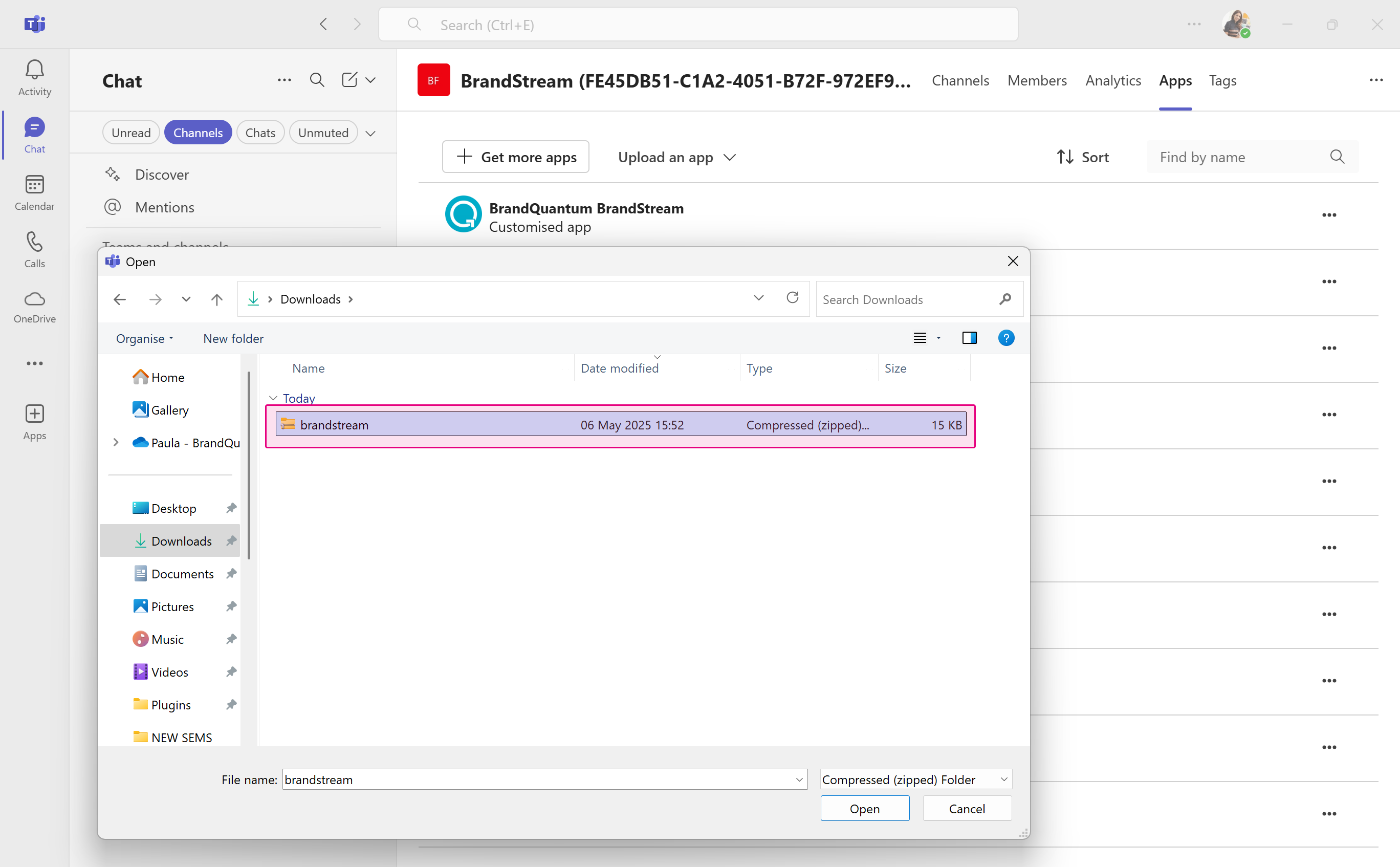Open new chat options dropdown arrow
This screenshot has height=867, width=1400.
[x=371, y=80]
